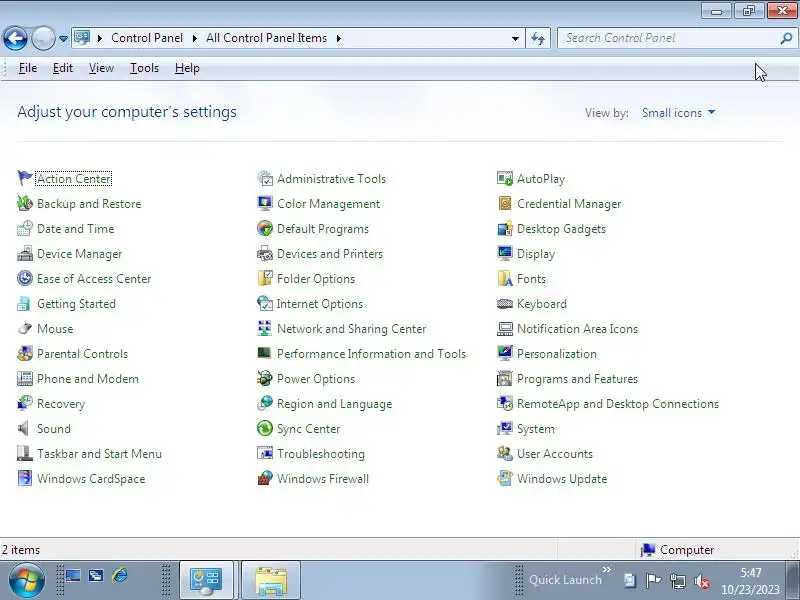Click the Show Desktop taskbar shortcut
The width and height of the screenshot is (800, 600).
(73, 576)
